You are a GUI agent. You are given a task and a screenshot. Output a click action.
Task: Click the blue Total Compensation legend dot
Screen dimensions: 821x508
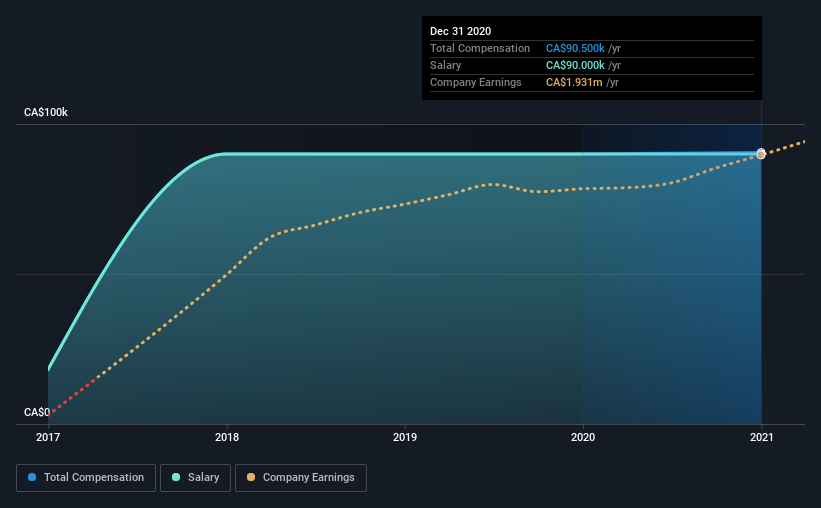[x=32, y=477]
